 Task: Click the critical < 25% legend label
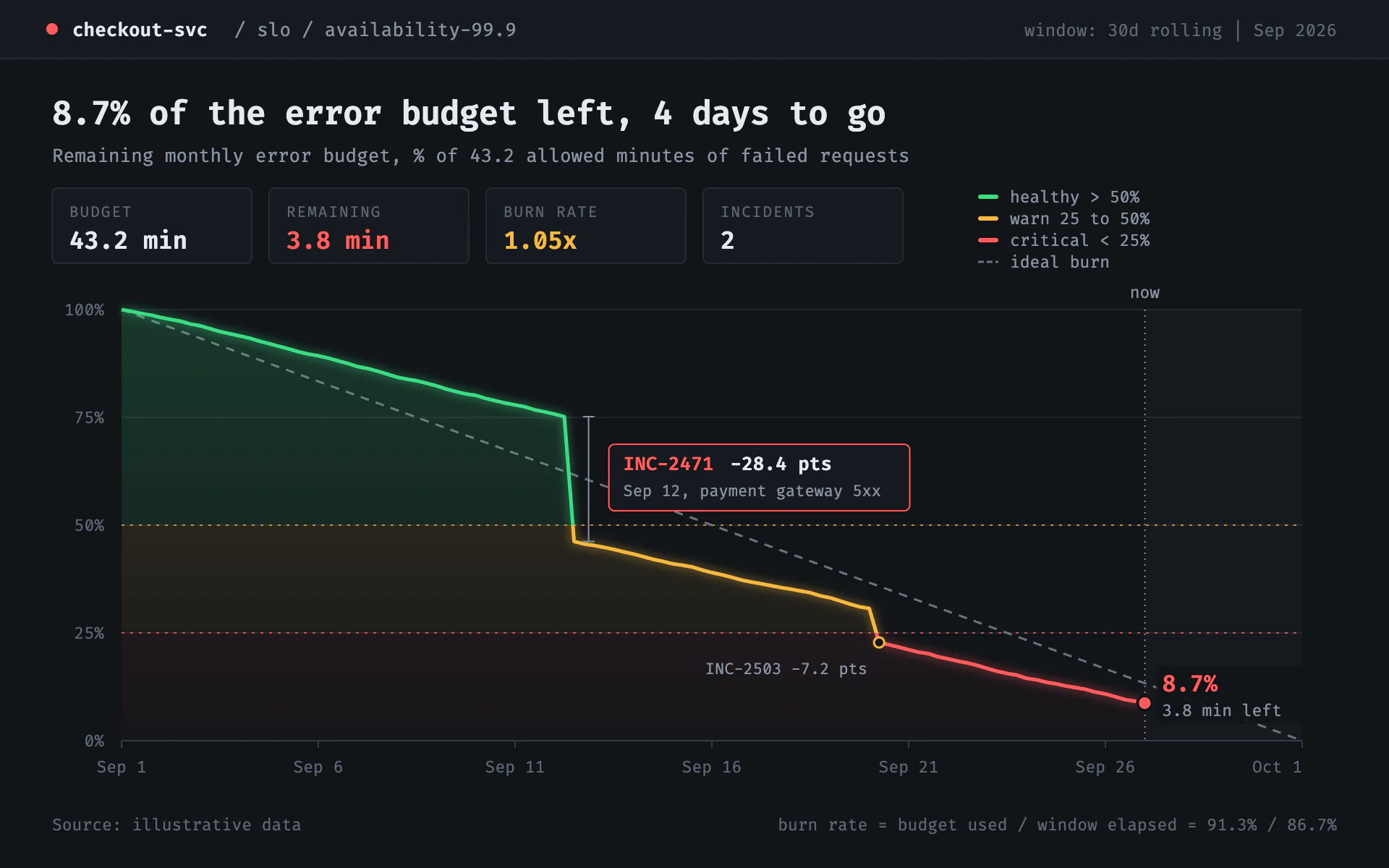click(x=1079, y=240)
